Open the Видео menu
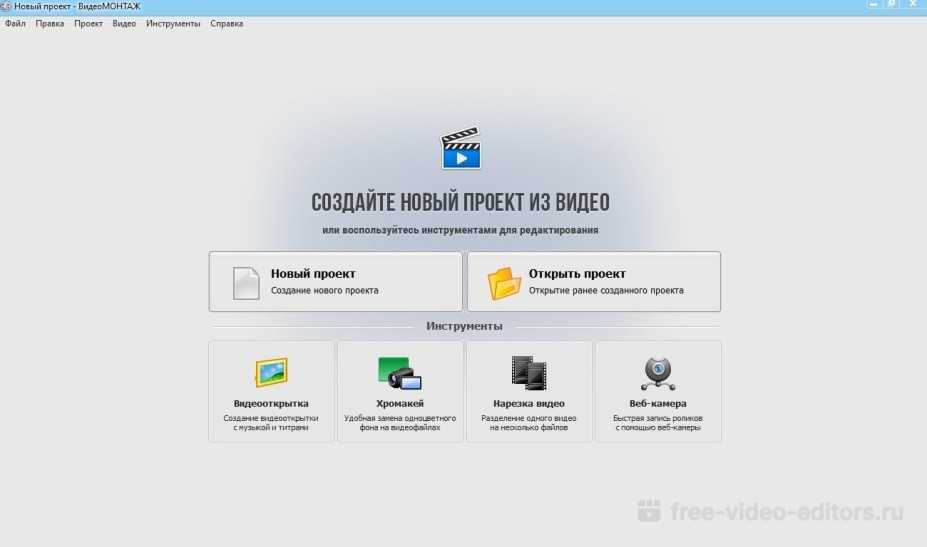This screenshot has height=547, width=927. coord(124,23)
